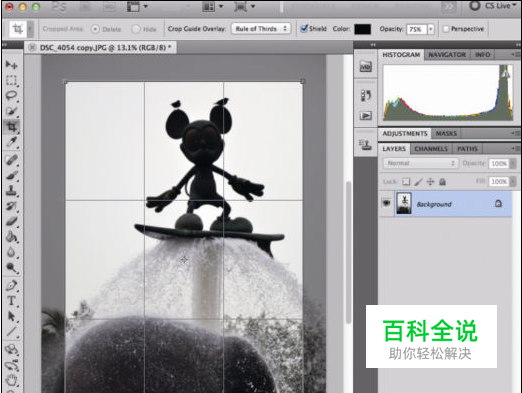Viewport: 522px width, 393px height.
Task: Select the Crop tool in toolbox
Action: [11, 126]
